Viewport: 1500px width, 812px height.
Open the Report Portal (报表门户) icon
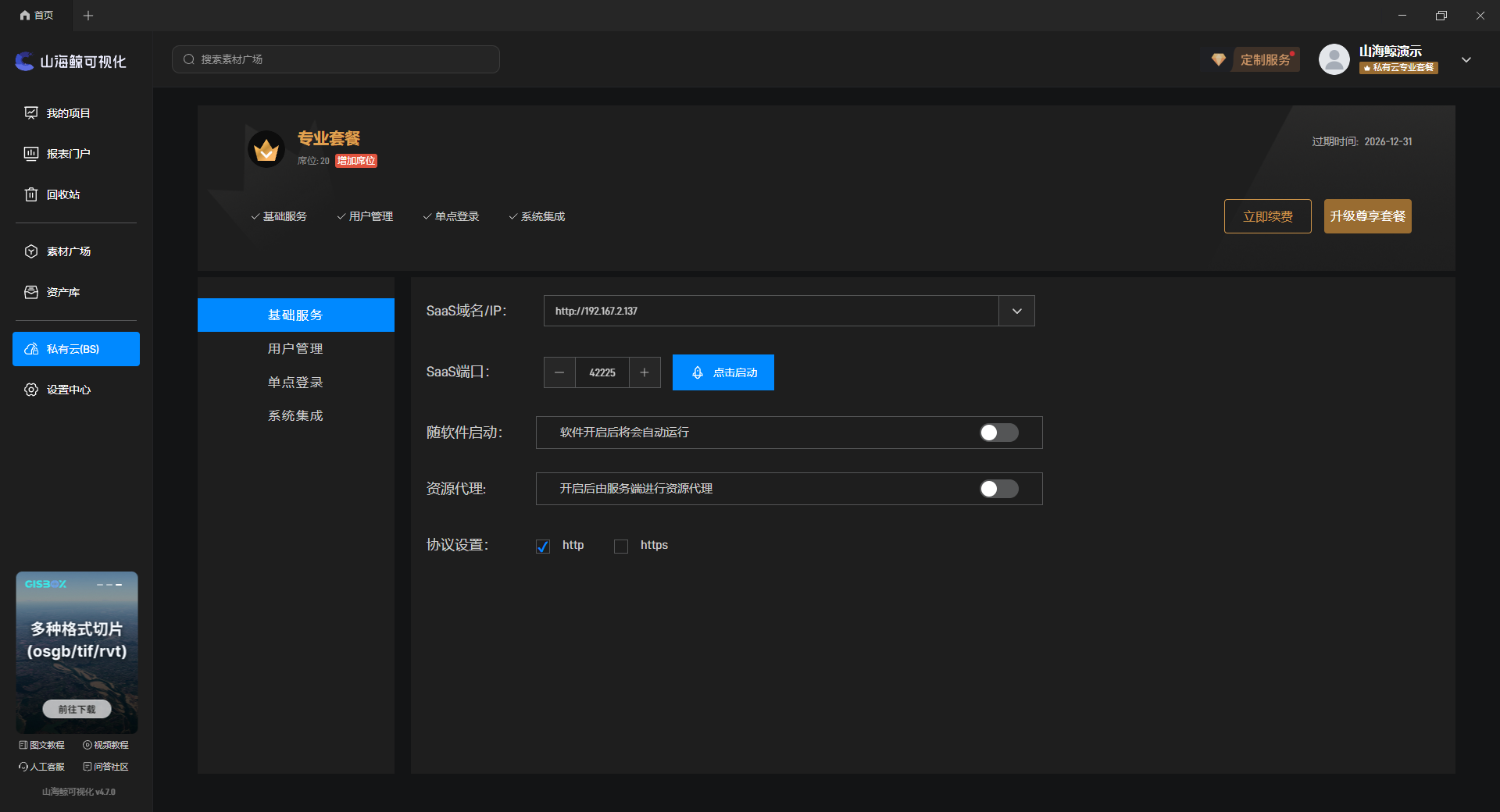pyautogui.click(x=31, y=154)
